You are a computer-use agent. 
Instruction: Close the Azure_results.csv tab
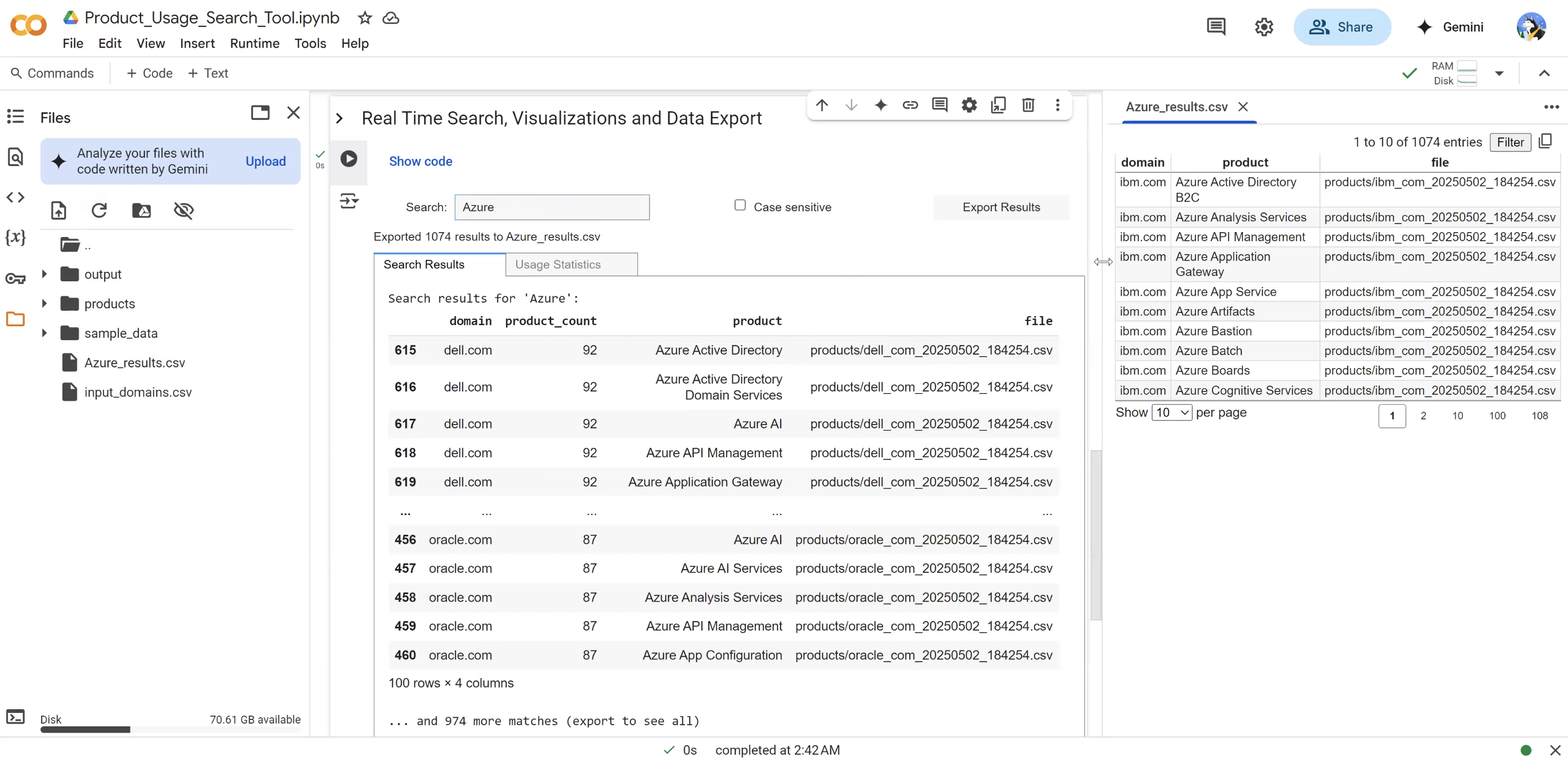pos(1243,107)
